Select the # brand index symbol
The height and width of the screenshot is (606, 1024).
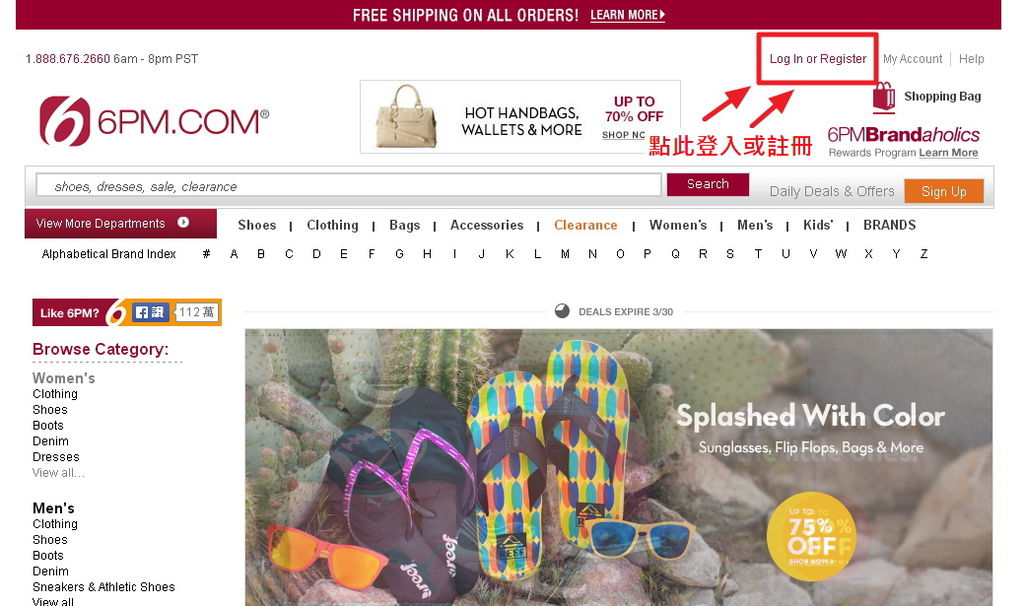(x=206, y=254)
